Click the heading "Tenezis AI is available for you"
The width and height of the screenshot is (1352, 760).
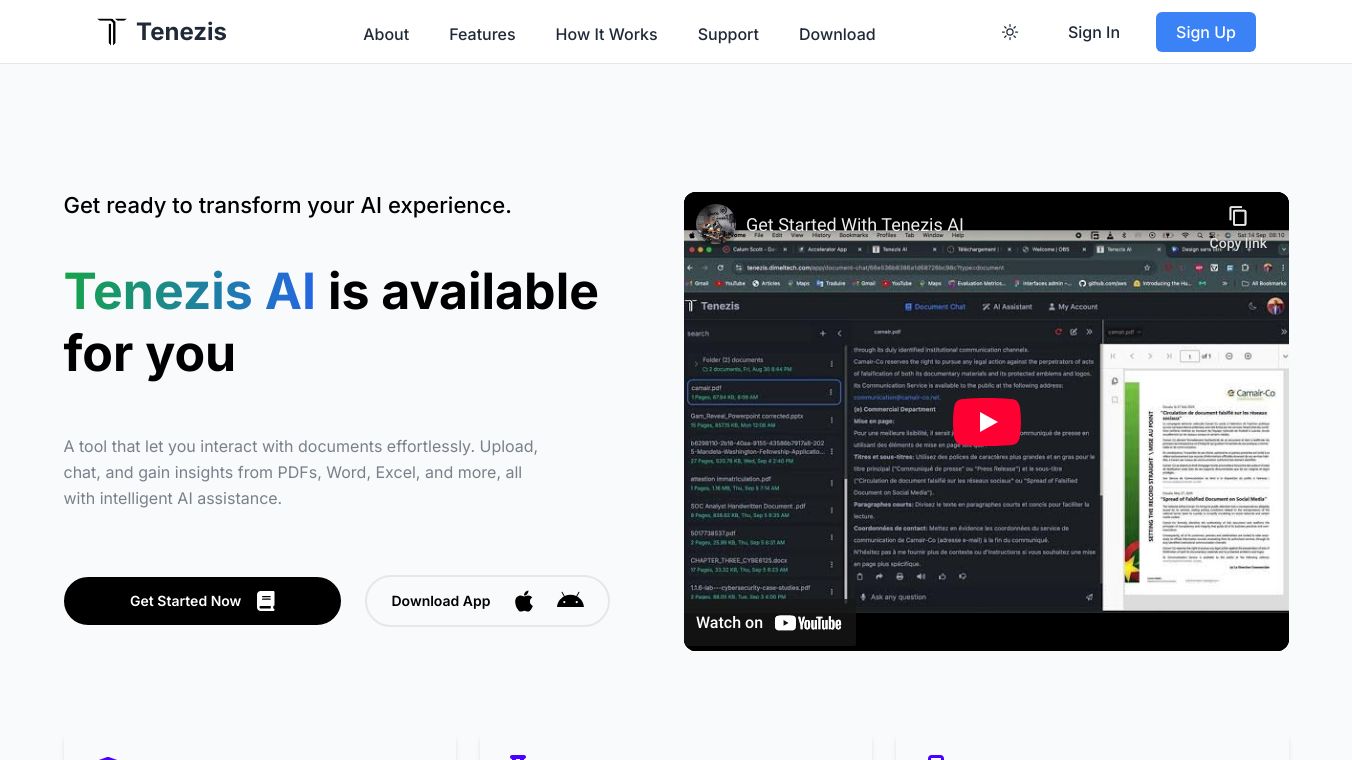point(331,322)
